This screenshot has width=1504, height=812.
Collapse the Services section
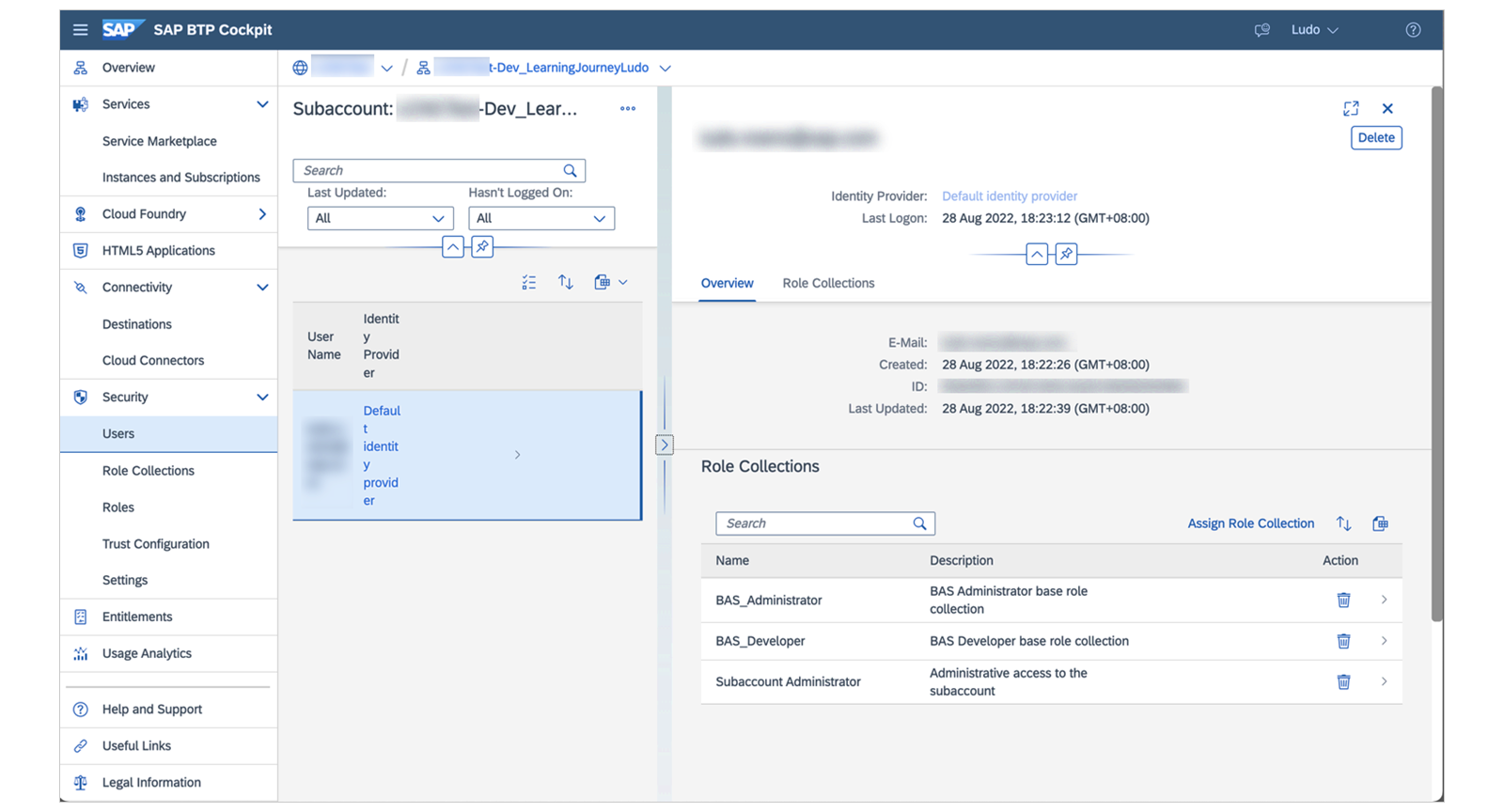tap(262, 104)
